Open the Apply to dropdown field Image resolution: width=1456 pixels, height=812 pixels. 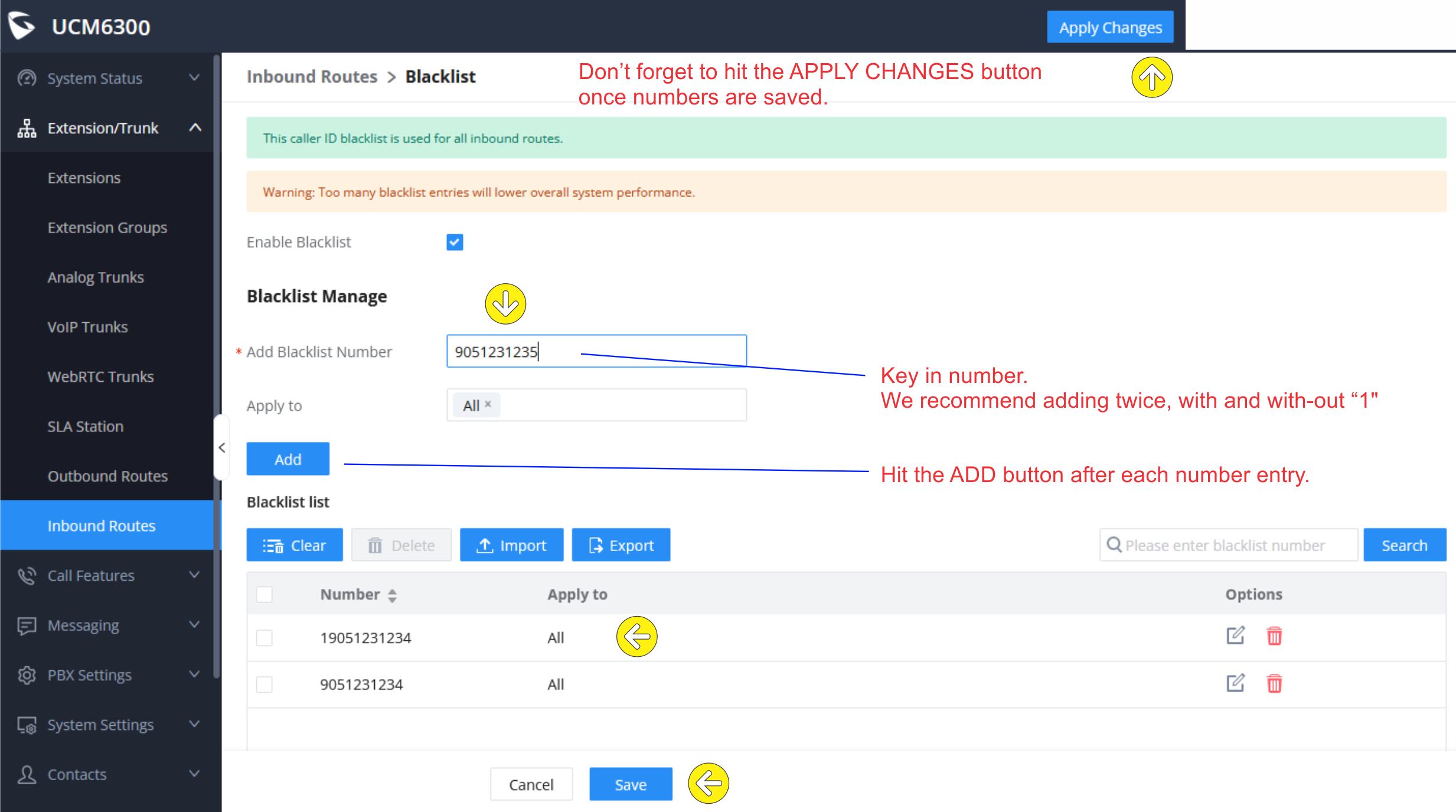pos(620,405)
